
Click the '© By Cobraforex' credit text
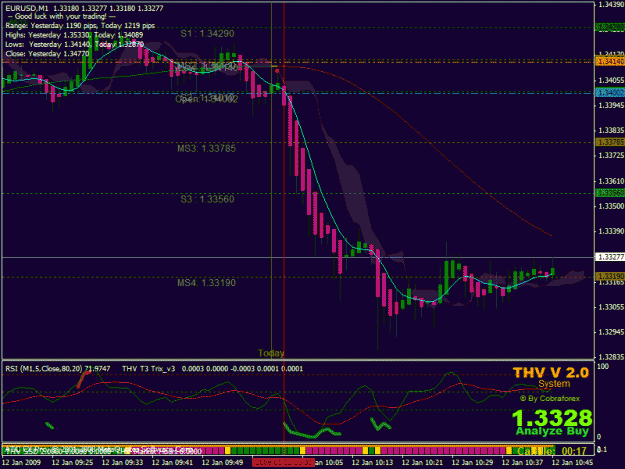click(x=550, y=398)
